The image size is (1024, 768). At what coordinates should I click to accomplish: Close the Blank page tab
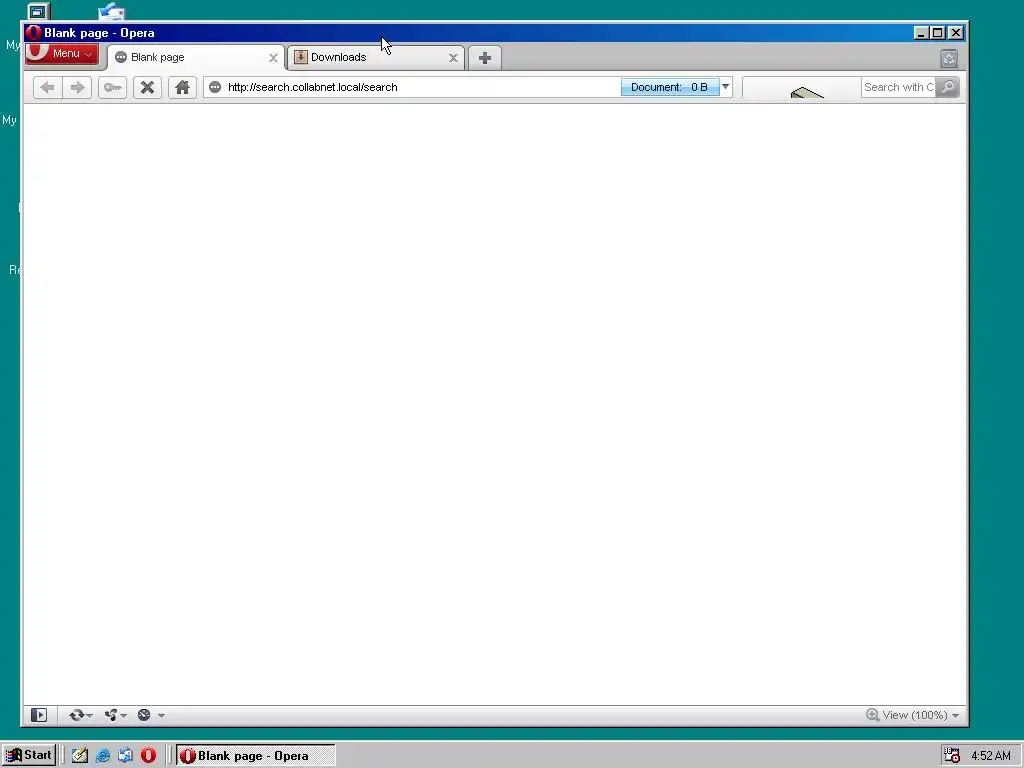click(x=274, y=58)
